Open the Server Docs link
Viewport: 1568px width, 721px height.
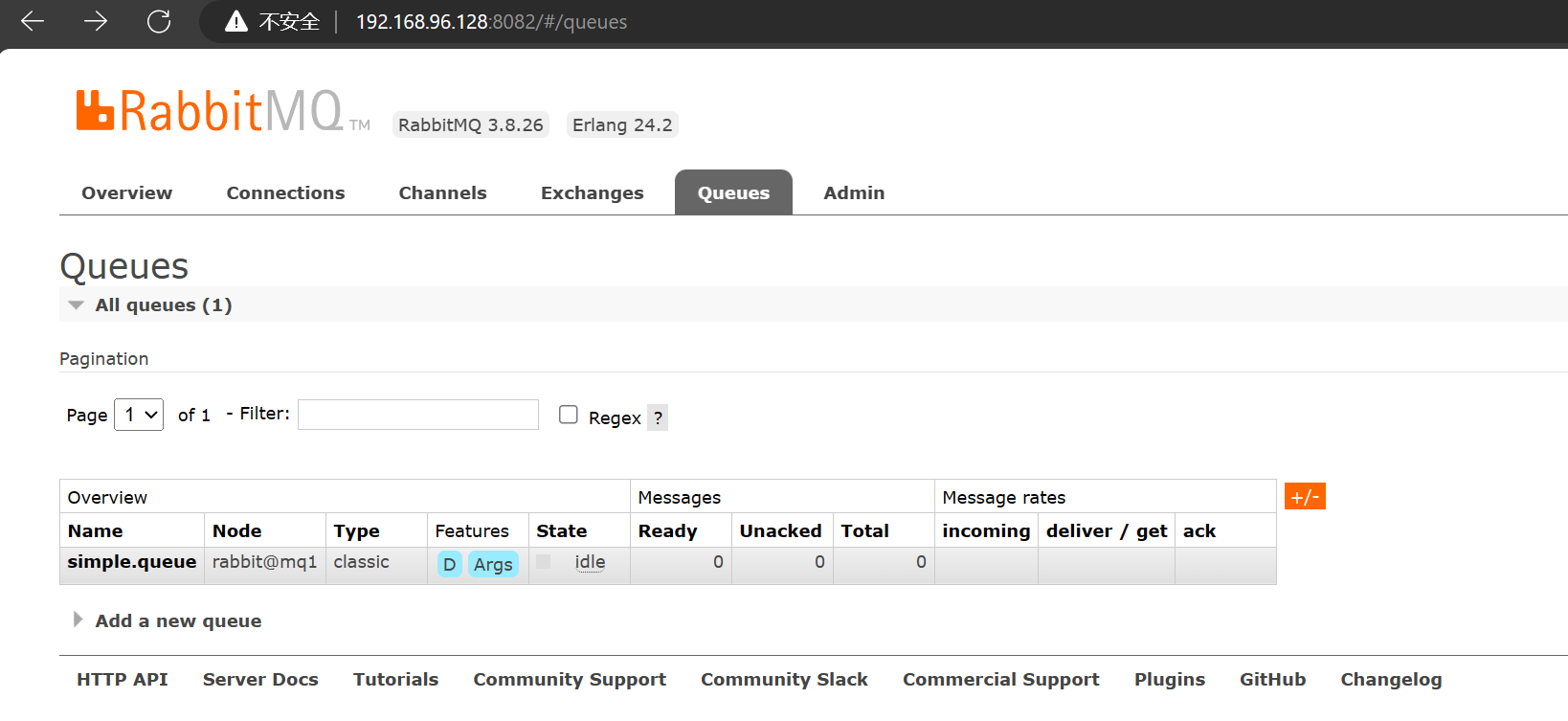pos(260,679)
